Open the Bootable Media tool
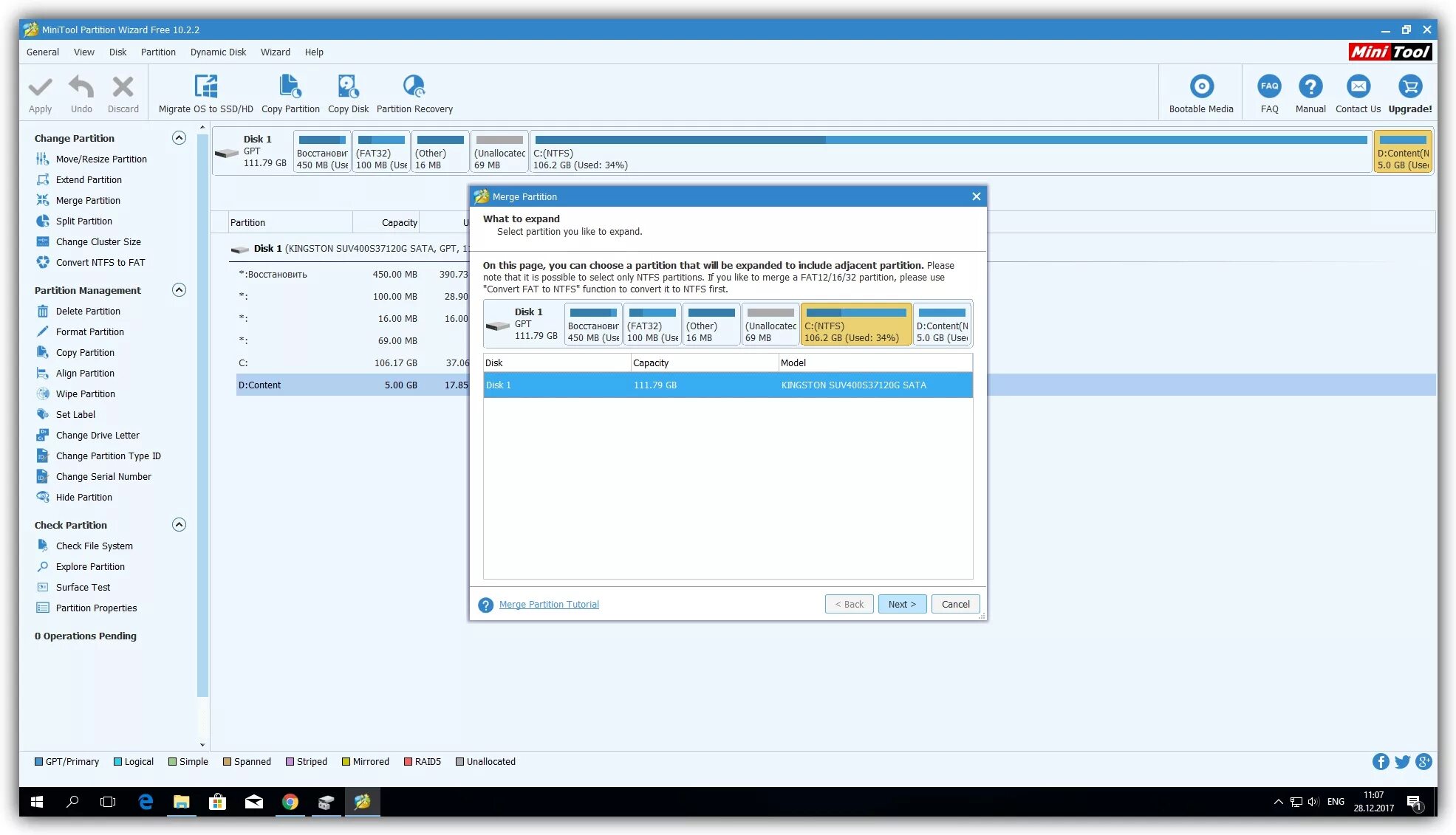The image size is (1456, 835). coord(1201,87)
